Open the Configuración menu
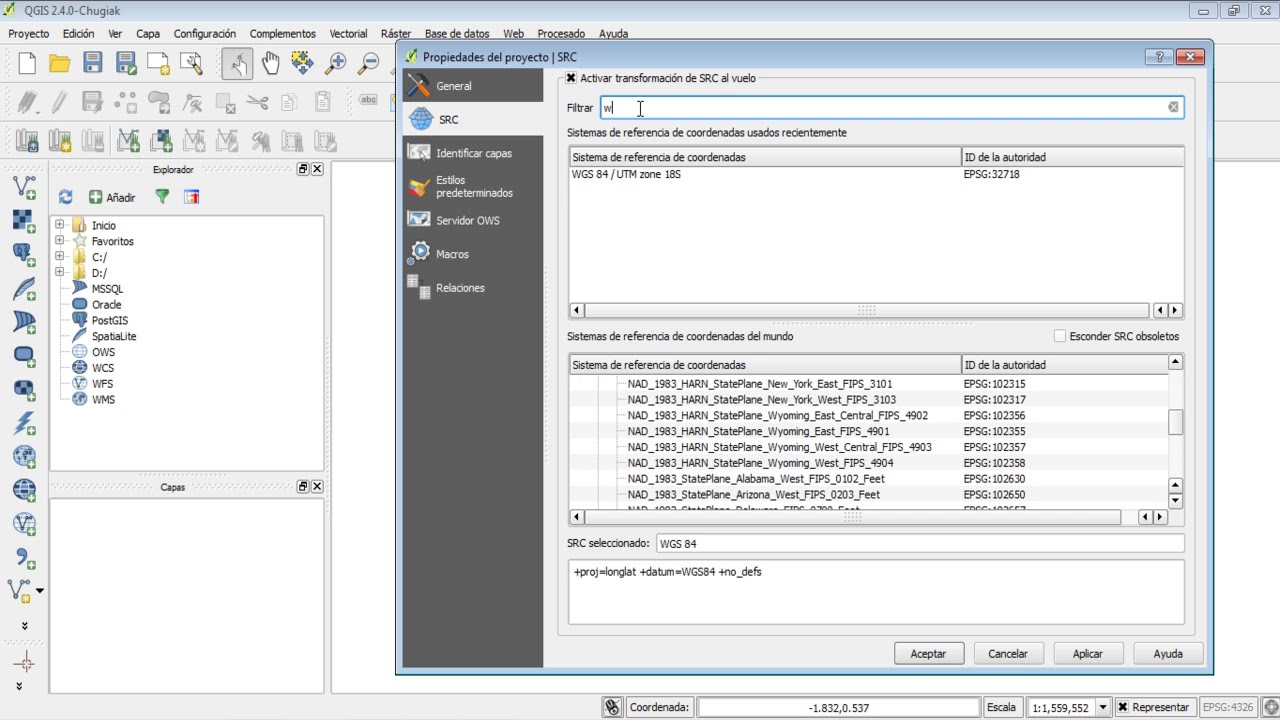 tap(205, 34)
